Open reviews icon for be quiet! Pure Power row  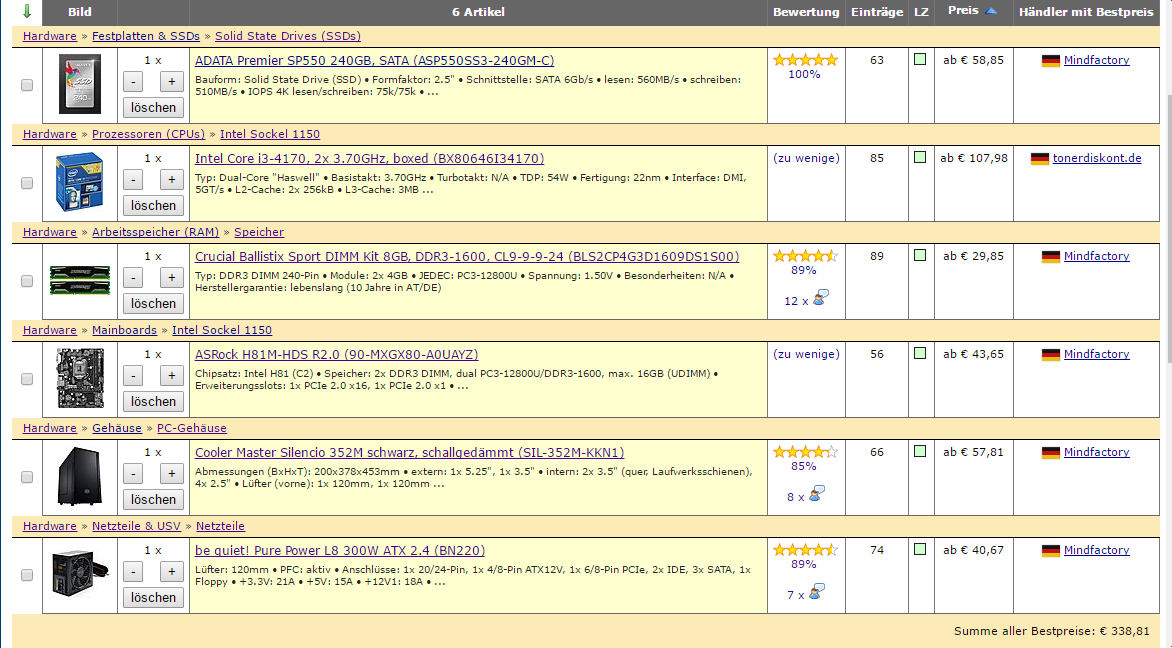click(817, 591)
